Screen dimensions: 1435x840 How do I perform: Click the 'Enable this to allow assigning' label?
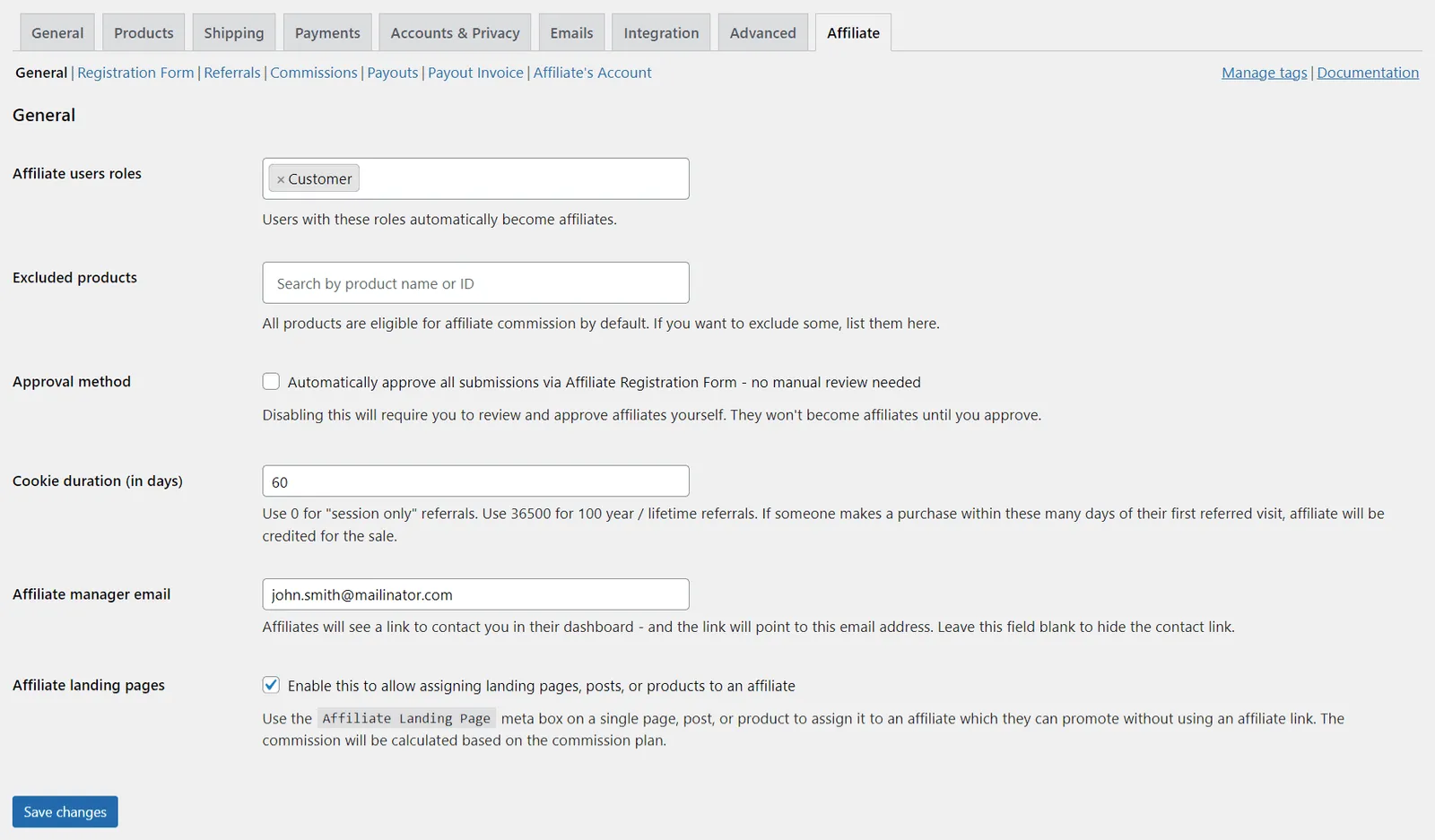tap(541, 686)
